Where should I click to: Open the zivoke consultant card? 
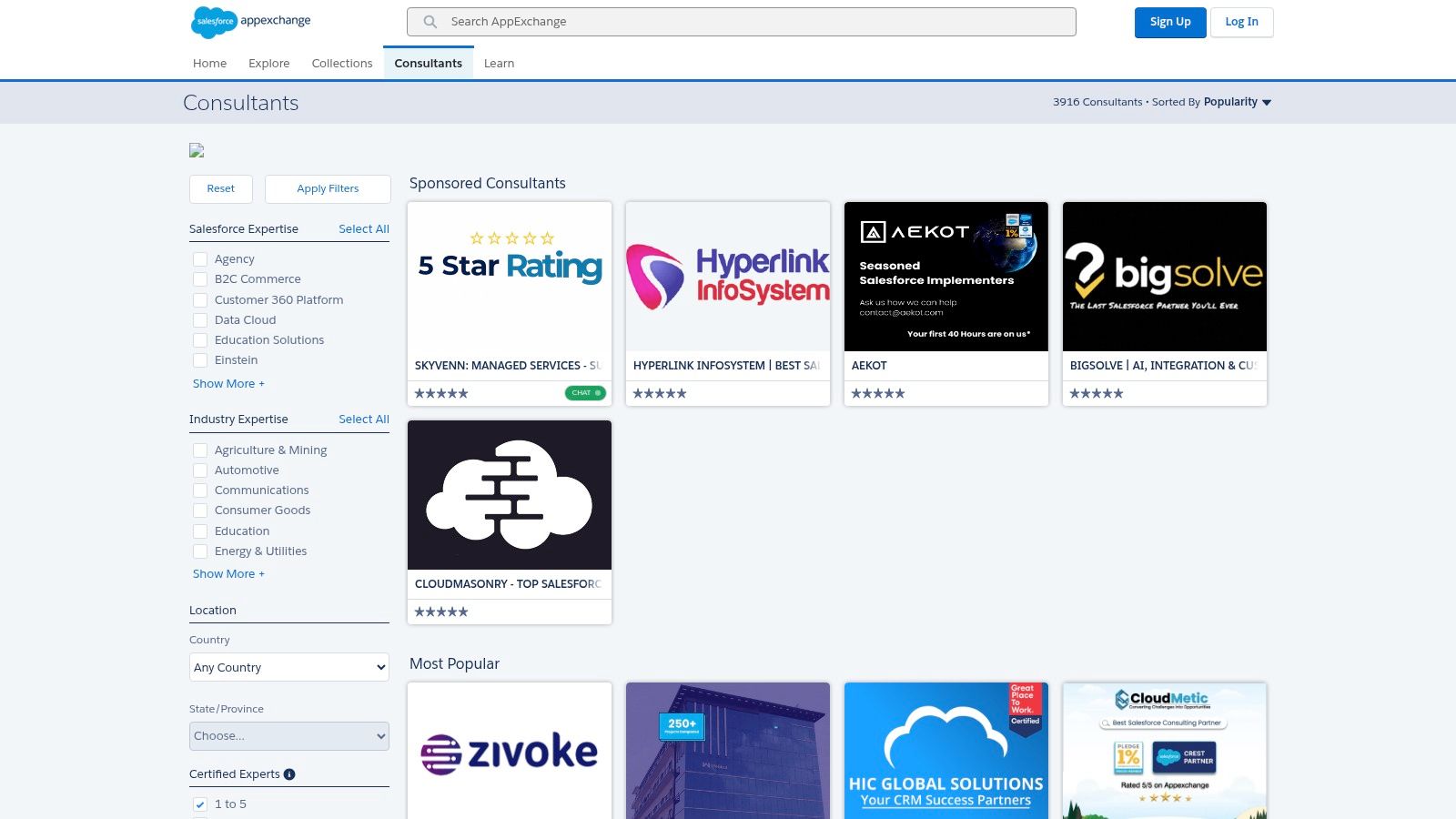pyautogui.click(x=509, y=750)
